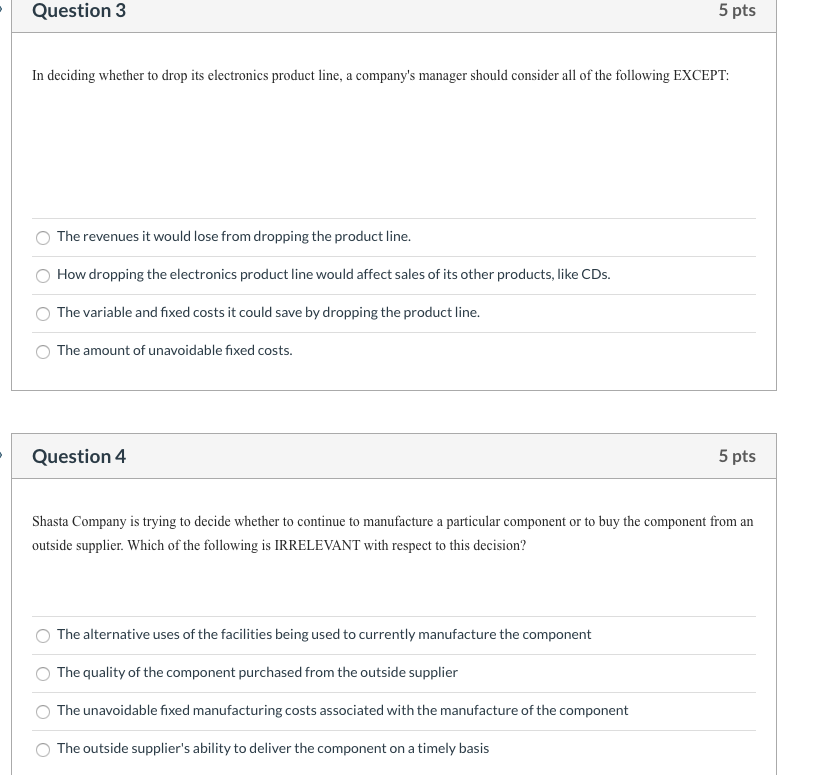Click the Question 3 prompt text
815x775 pixels.
(x=380, y=75)
